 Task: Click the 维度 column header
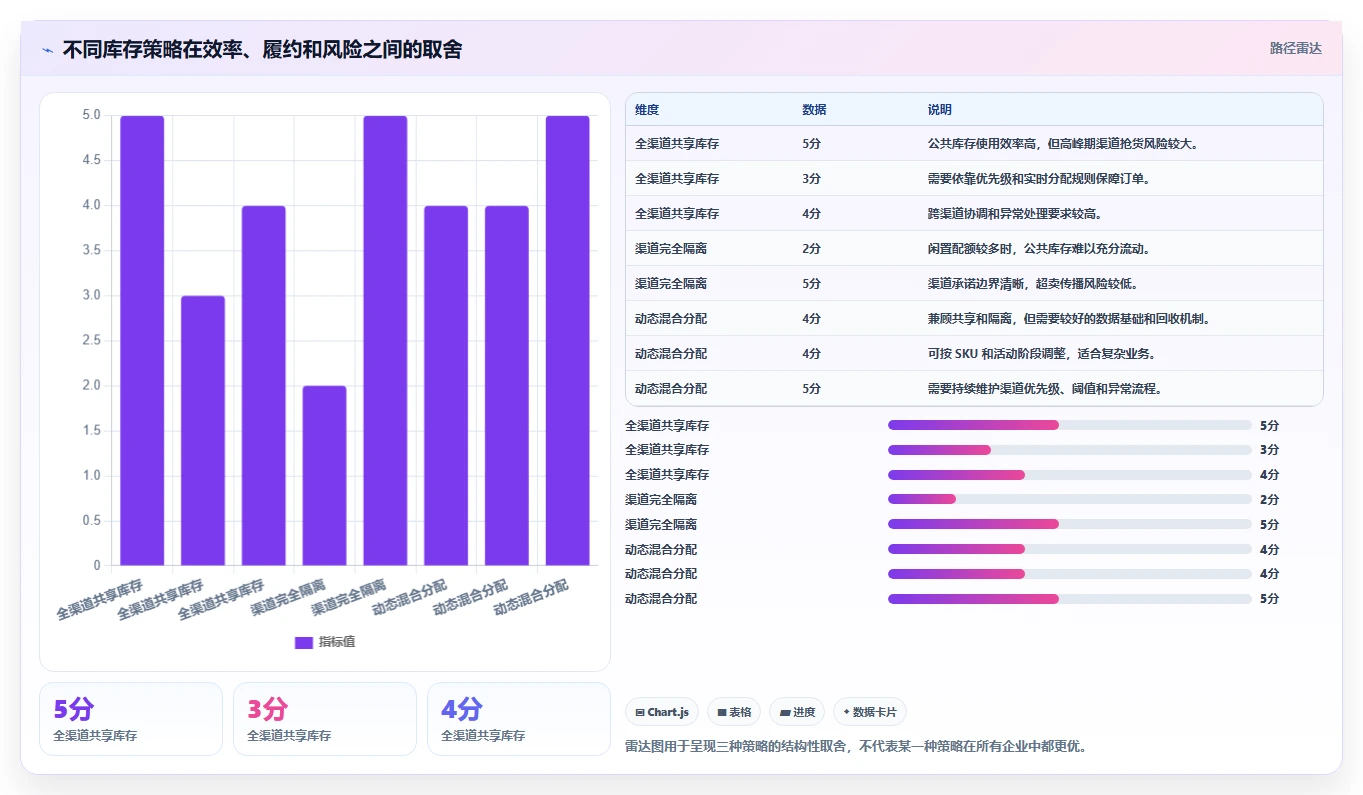pos(647,110)
